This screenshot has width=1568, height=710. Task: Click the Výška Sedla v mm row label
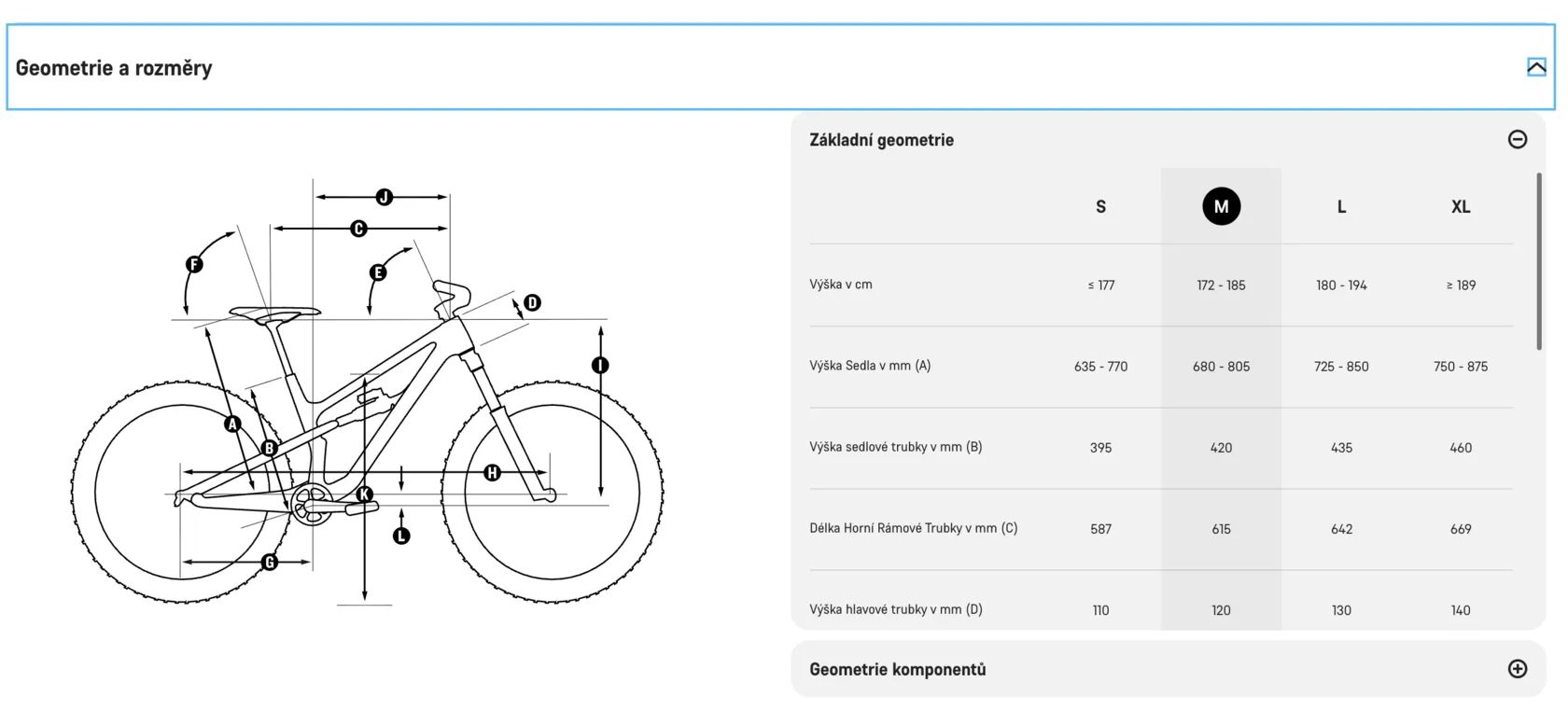[870, 366]
